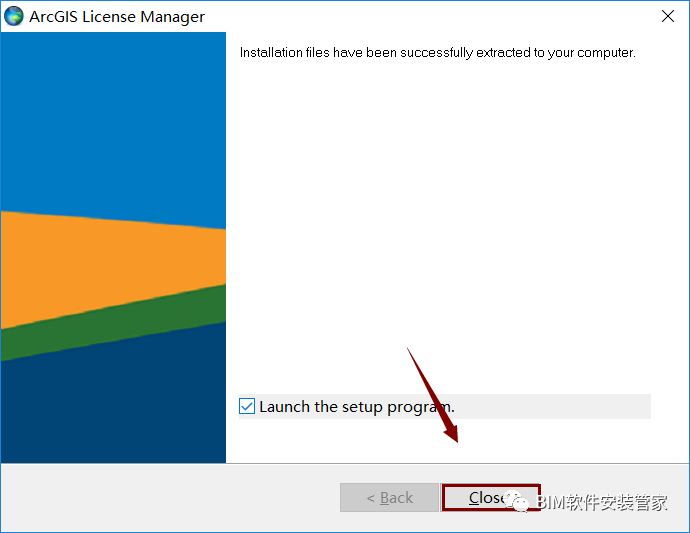Close the dialog with the X icon
Screen dimensions: 690x533
tap(668, 16)
